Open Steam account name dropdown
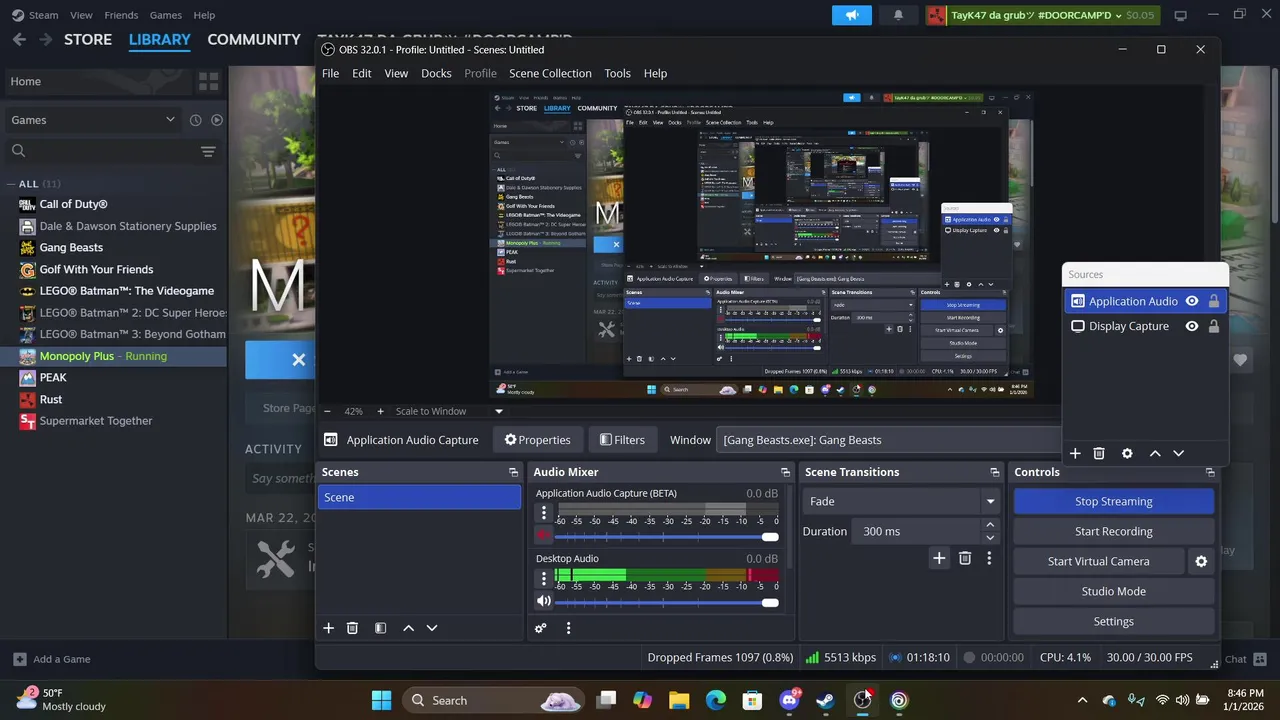This screenshot has width=1280, height=720. pyautogui.click(x=1041, y=15)
